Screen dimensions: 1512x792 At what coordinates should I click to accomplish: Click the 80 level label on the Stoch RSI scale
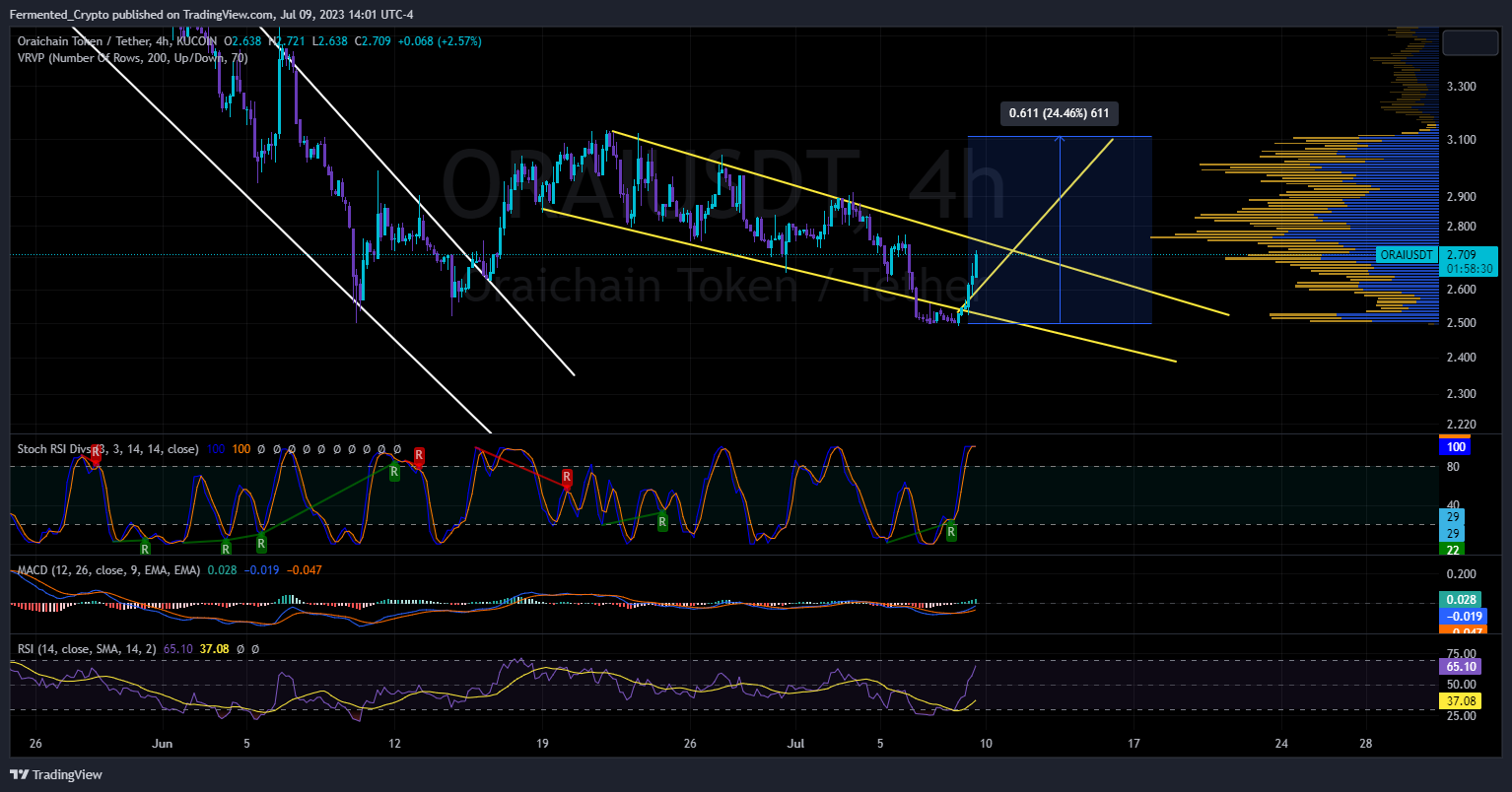(x=1453, y=467)
